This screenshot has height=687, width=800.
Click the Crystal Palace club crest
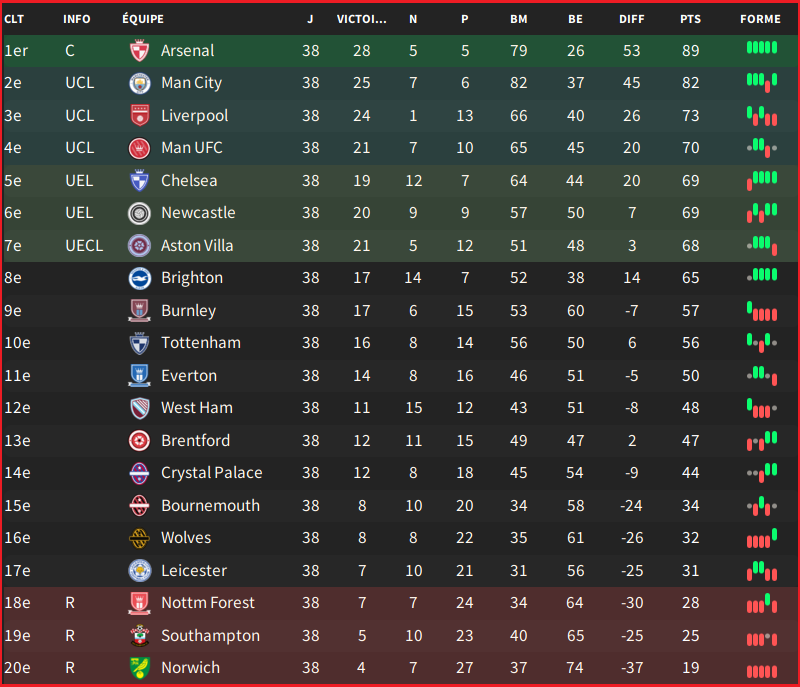(x=139, y=473)
